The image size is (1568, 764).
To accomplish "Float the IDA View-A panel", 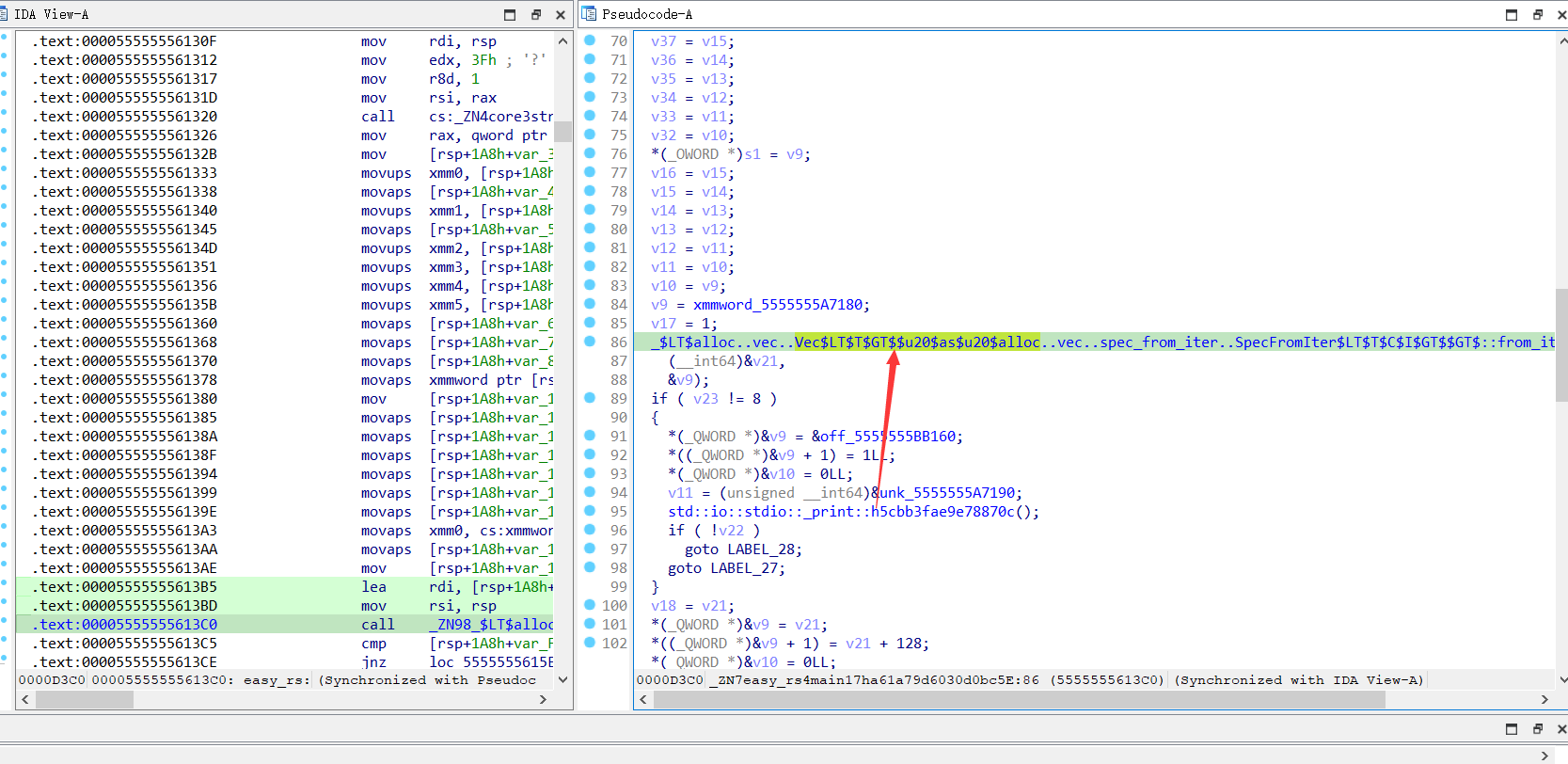I will point(535,14).
